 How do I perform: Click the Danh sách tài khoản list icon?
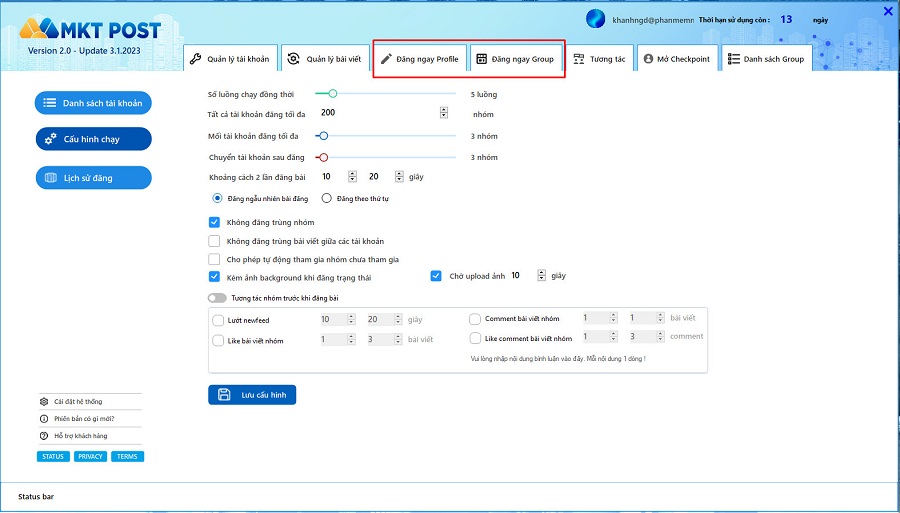[50, 103]
